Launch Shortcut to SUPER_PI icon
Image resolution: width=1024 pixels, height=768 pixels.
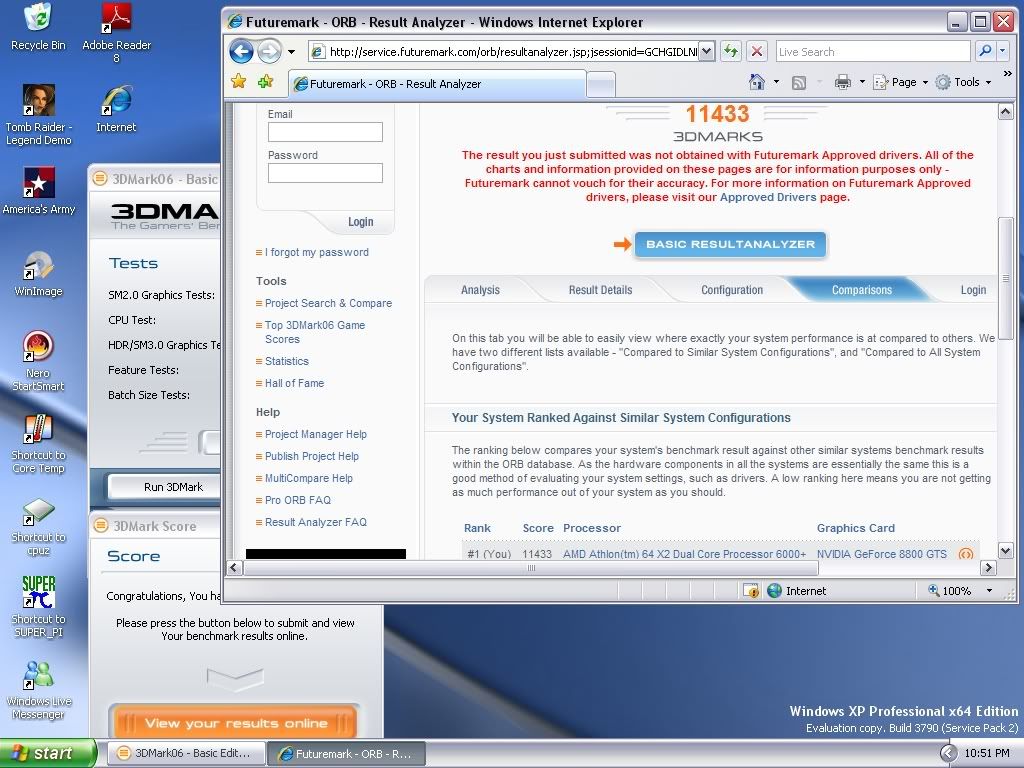[x=39, y=607]
